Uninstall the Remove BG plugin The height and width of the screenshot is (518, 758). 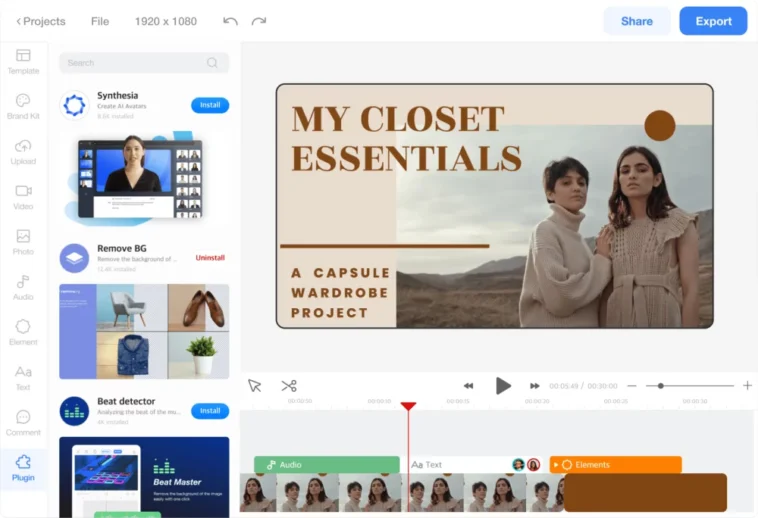click(210, 258)
